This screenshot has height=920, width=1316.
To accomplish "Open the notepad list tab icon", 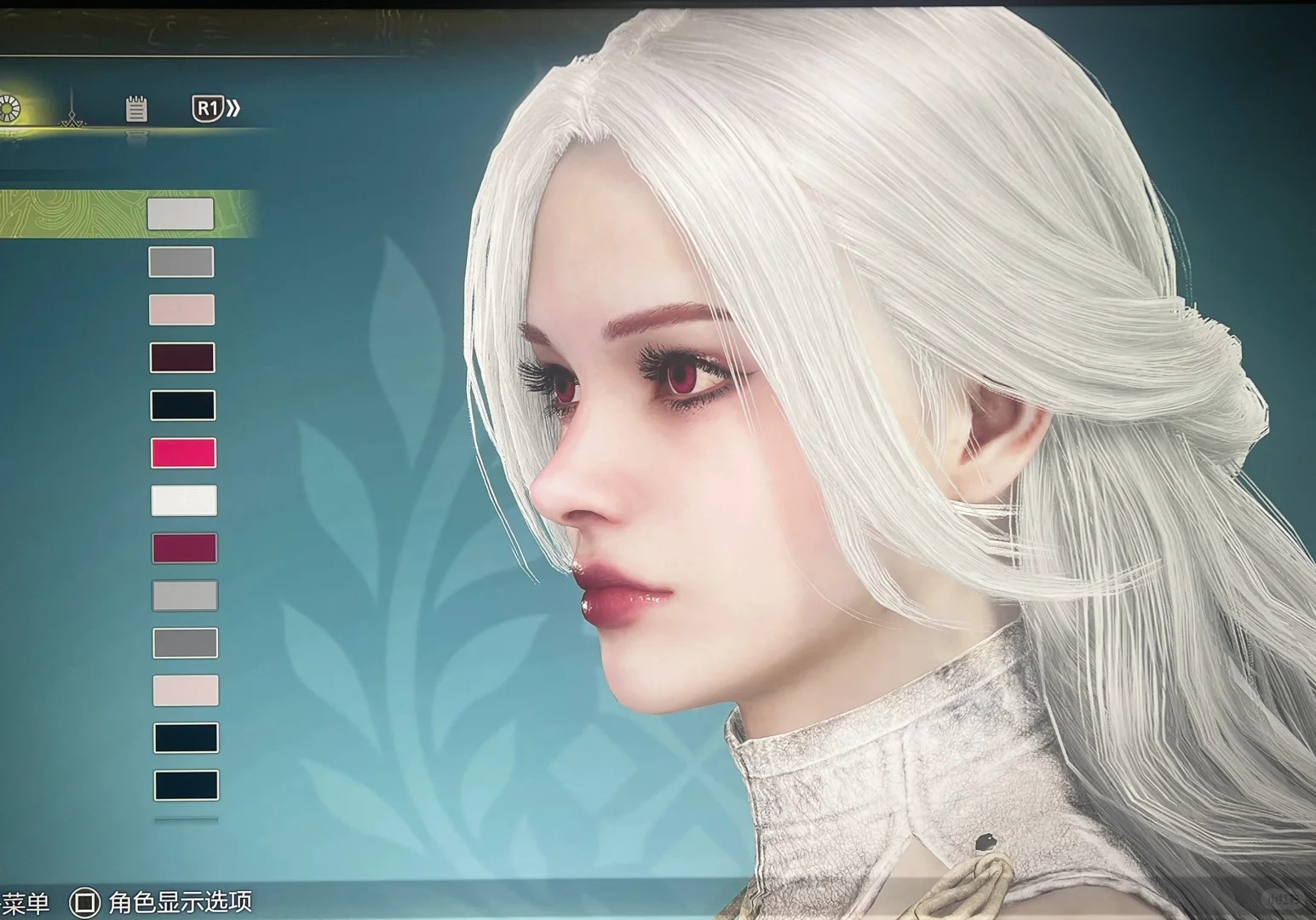I will coord(136,109).
